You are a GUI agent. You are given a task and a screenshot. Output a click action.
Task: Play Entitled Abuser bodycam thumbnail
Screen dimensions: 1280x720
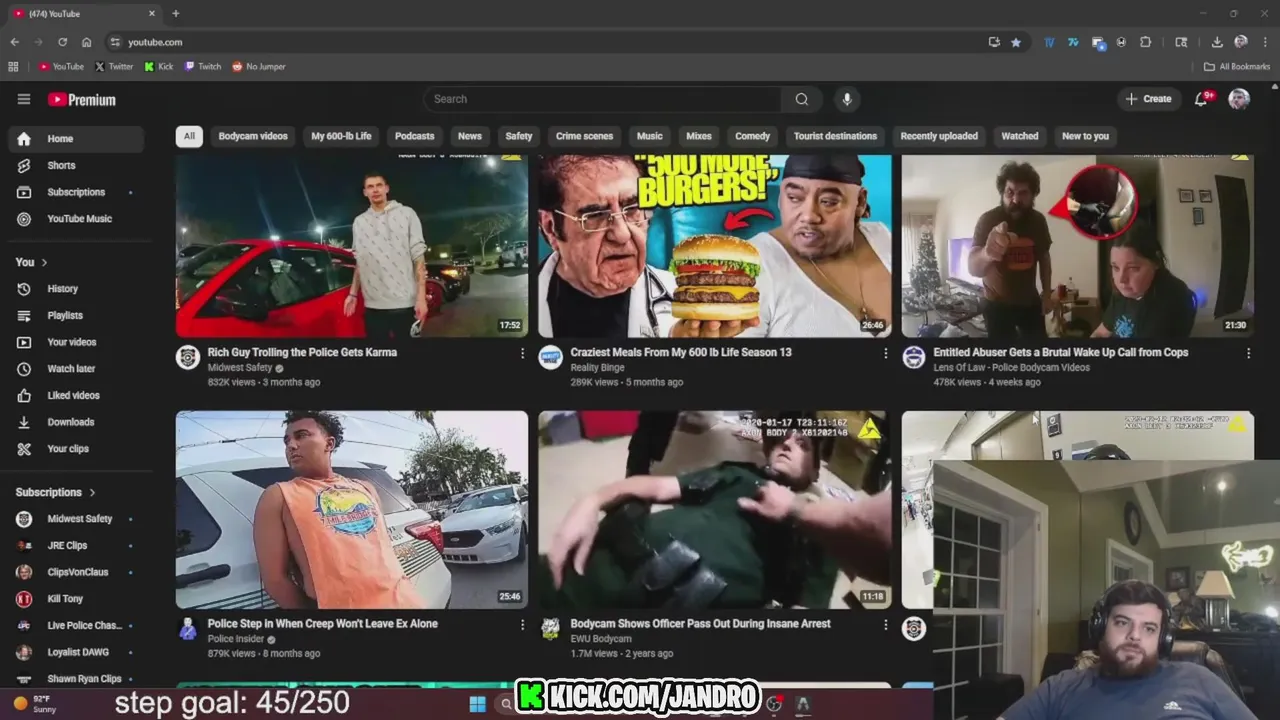tap(1078, 246)
